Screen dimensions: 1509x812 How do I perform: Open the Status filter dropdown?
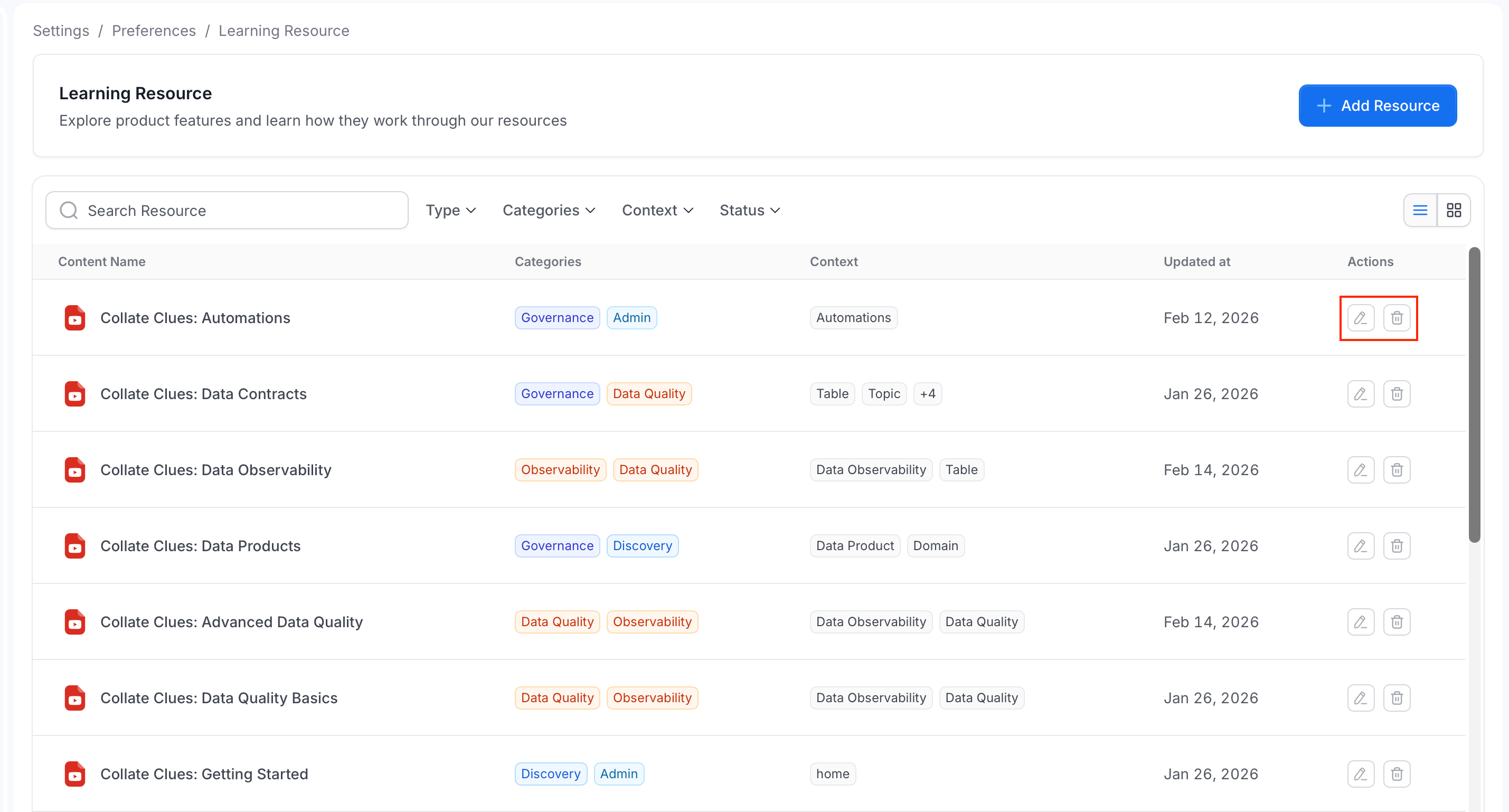click(749, 210)
